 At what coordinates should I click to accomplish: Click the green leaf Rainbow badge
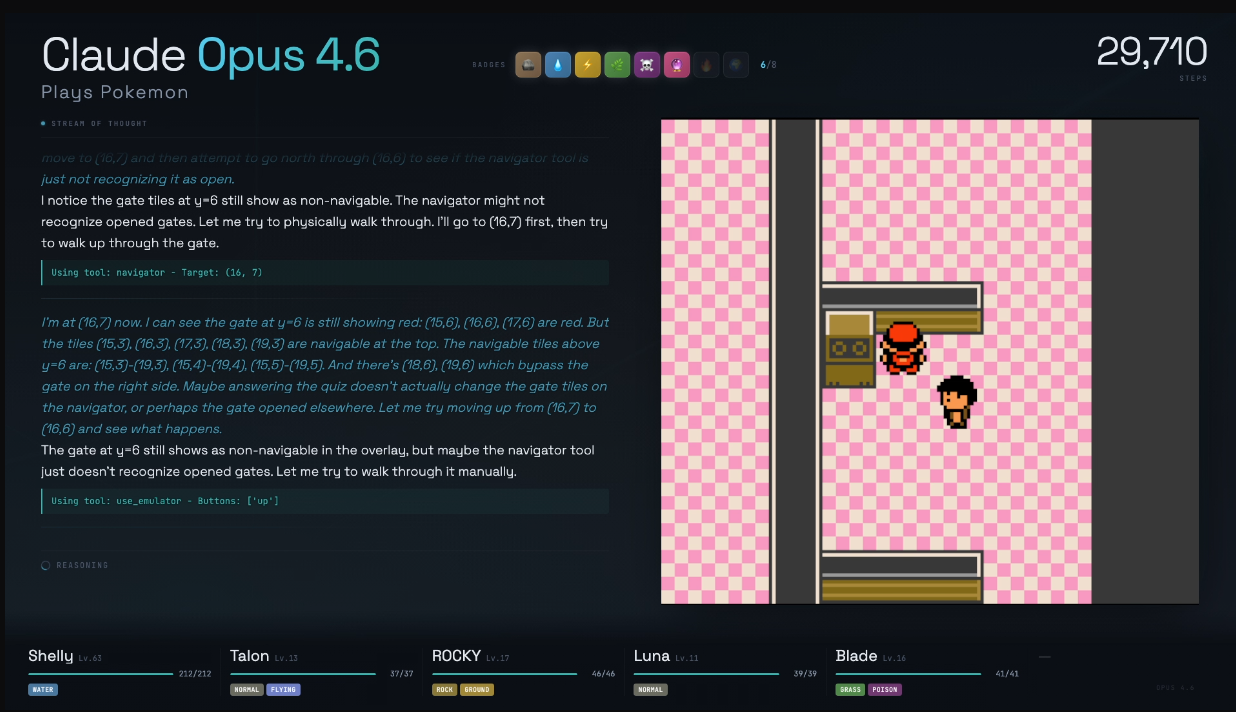coord(617,65)
